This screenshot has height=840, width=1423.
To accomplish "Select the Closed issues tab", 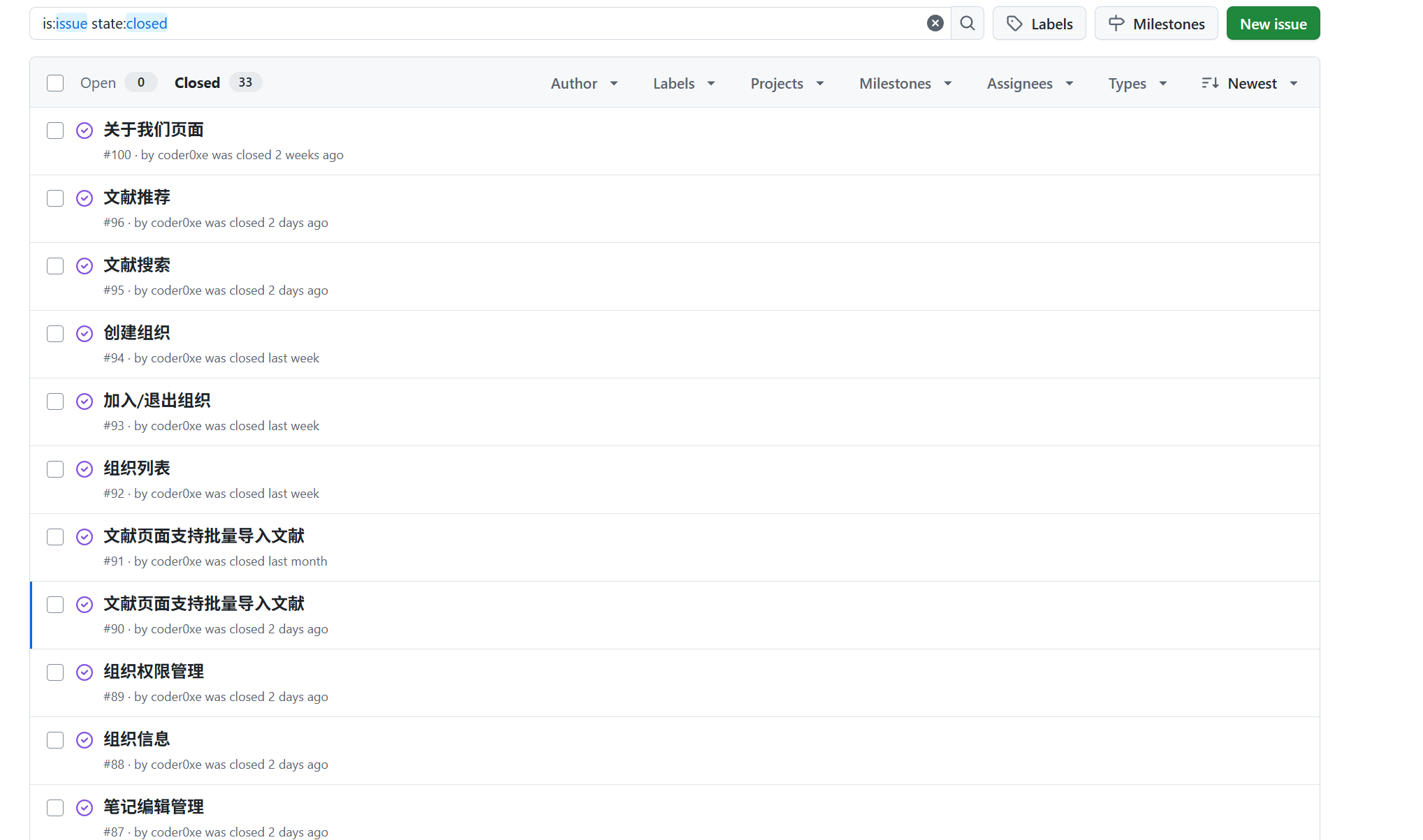I will pos(198,83).
